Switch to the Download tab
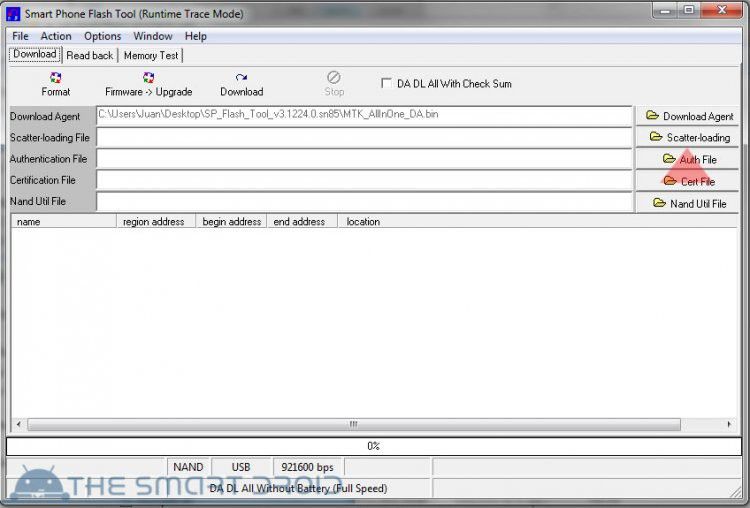 point(35,55)
